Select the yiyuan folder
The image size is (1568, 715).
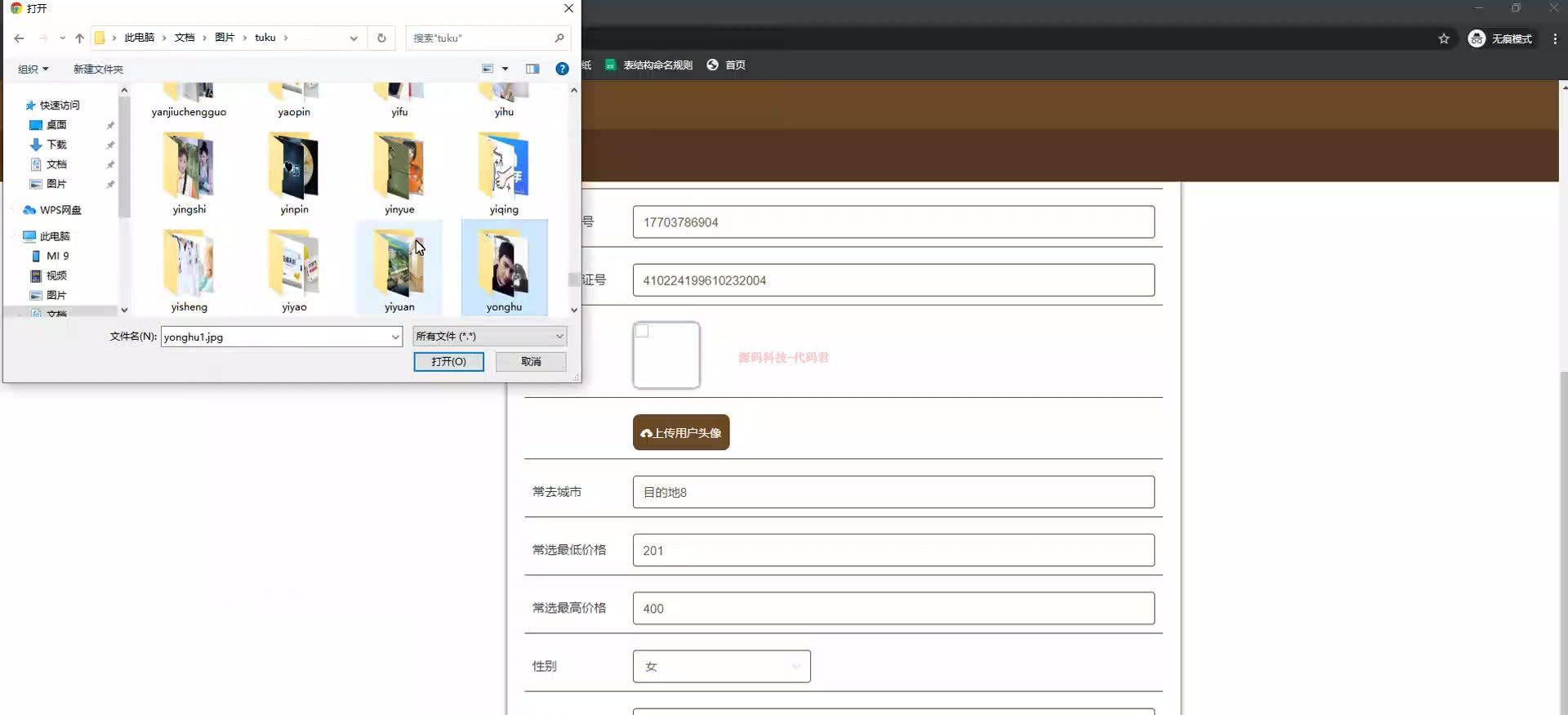[399, 267]
